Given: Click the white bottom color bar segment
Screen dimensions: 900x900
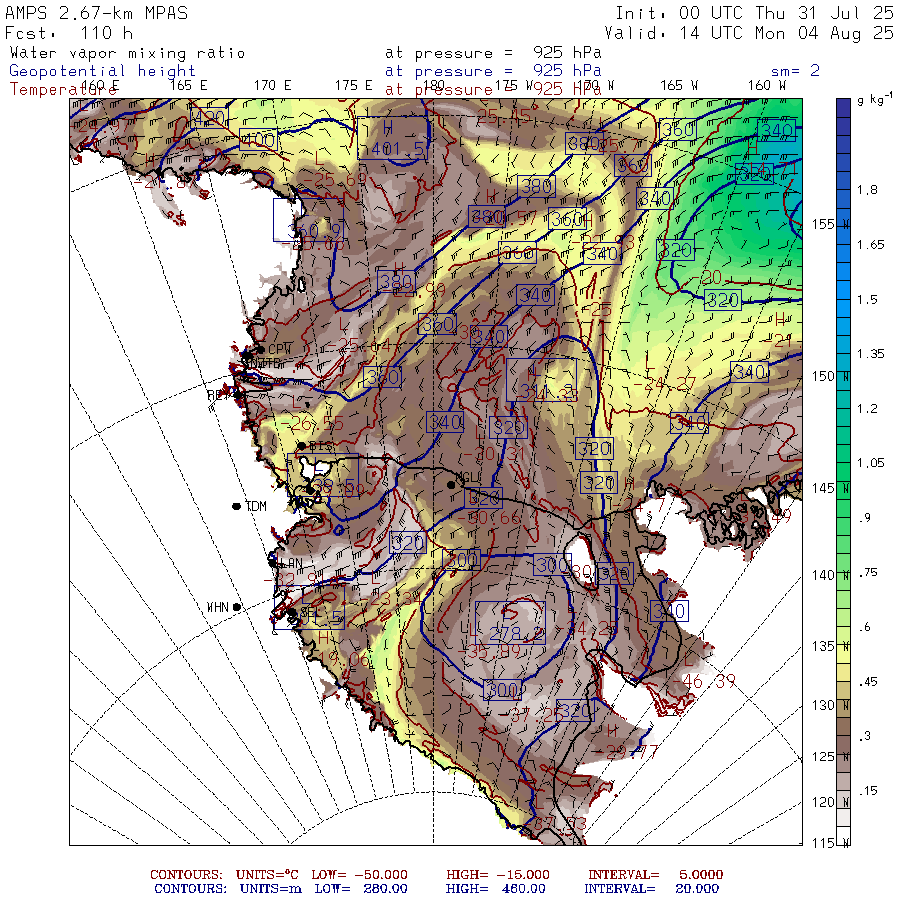Looking at the screenshot, I should point(843,835).
